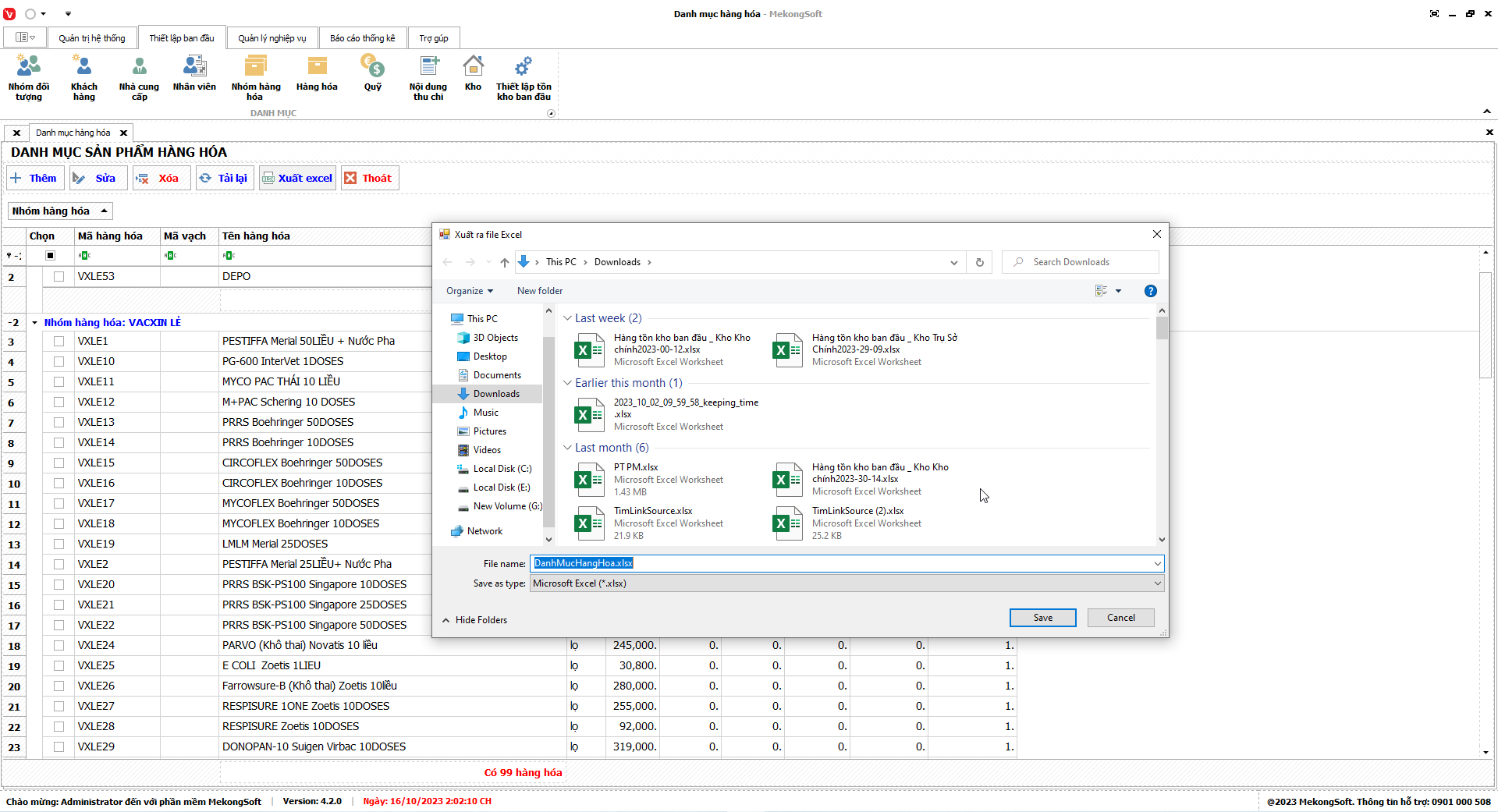Toggle the select-all checkbox in filter row
This screenshot has width=1498, height=812.
coord(51,255)
